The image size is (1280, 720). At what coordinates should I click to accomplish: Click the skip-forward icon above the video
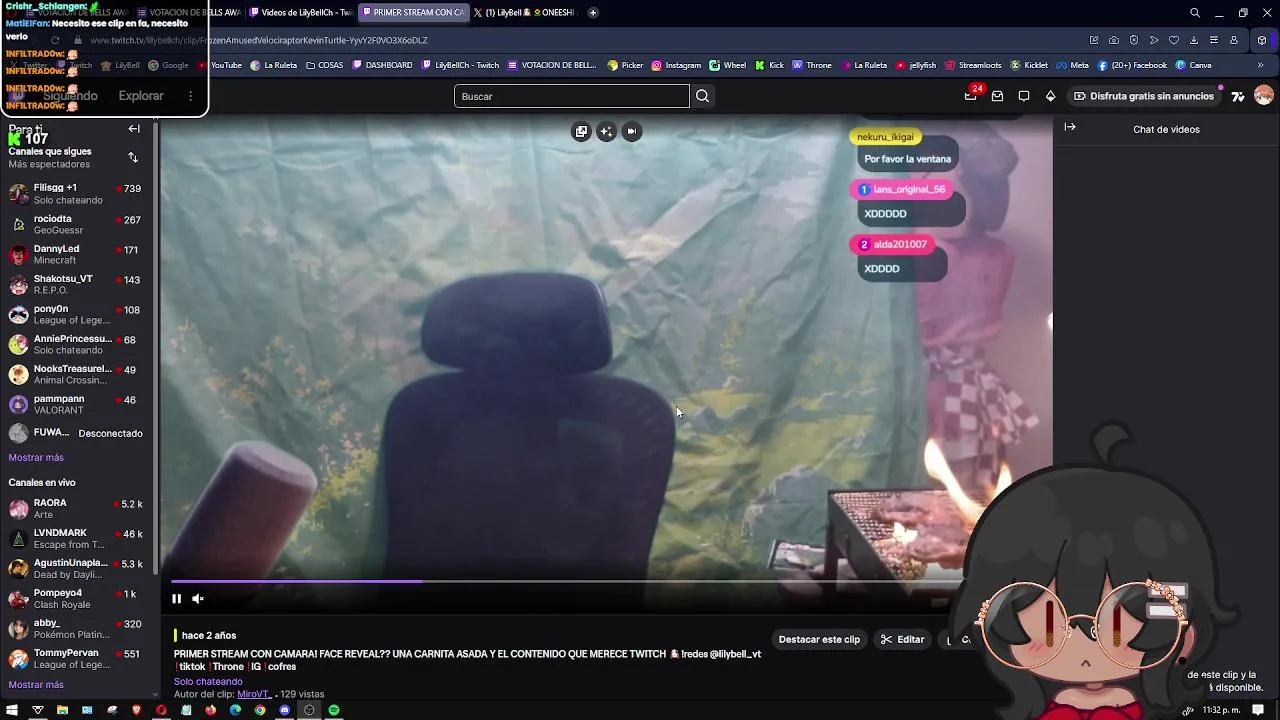[632, 131]
